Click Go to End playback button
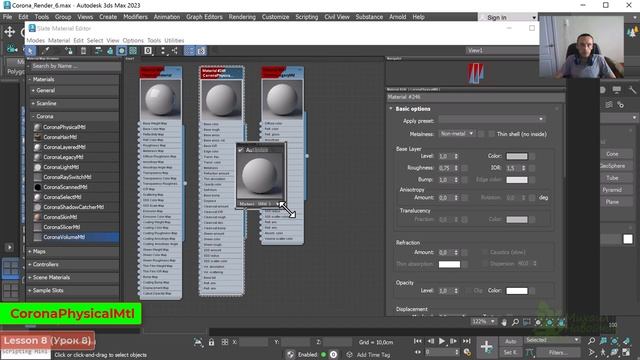Viewport: 640px width, 360px height. coord(467,341)
